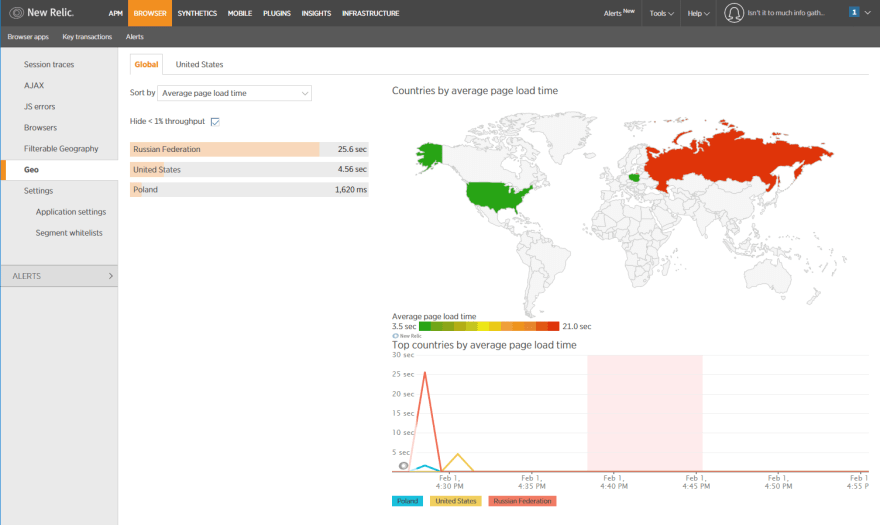
Task: Click the gray circle marker on chart
Action: tap(404, 465)
